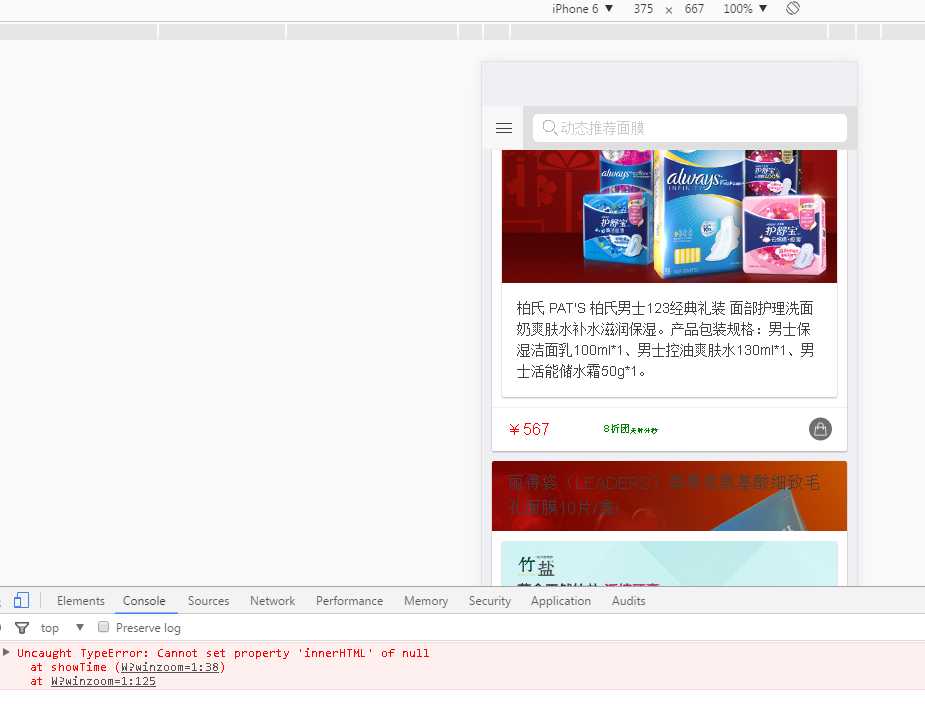Expand the Uncaught TypeError message

[x=6, y=652]
